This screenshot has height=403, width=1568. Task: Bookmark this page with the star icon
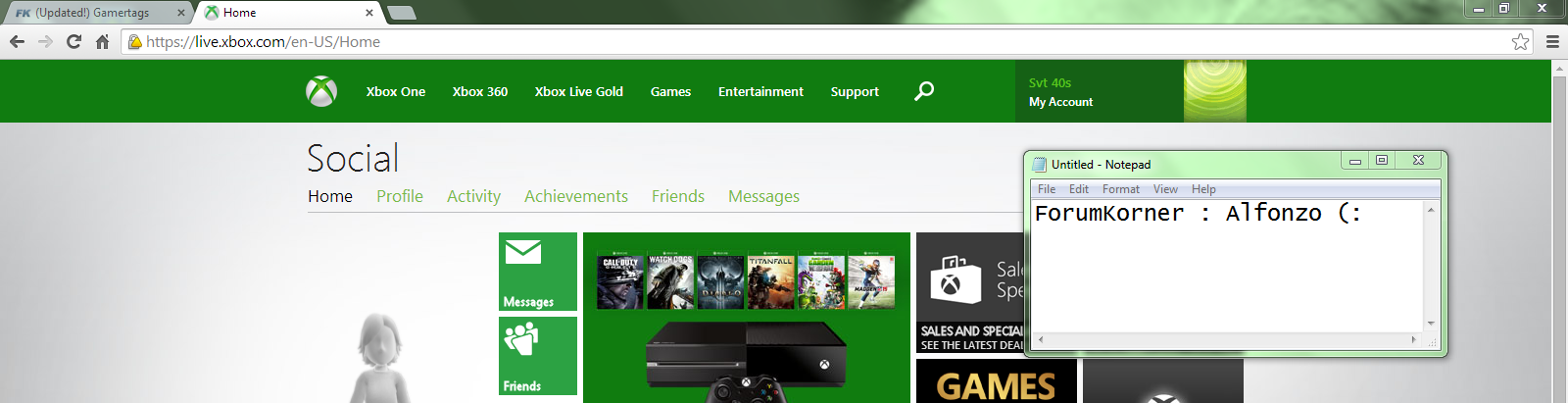point(1520,41)
